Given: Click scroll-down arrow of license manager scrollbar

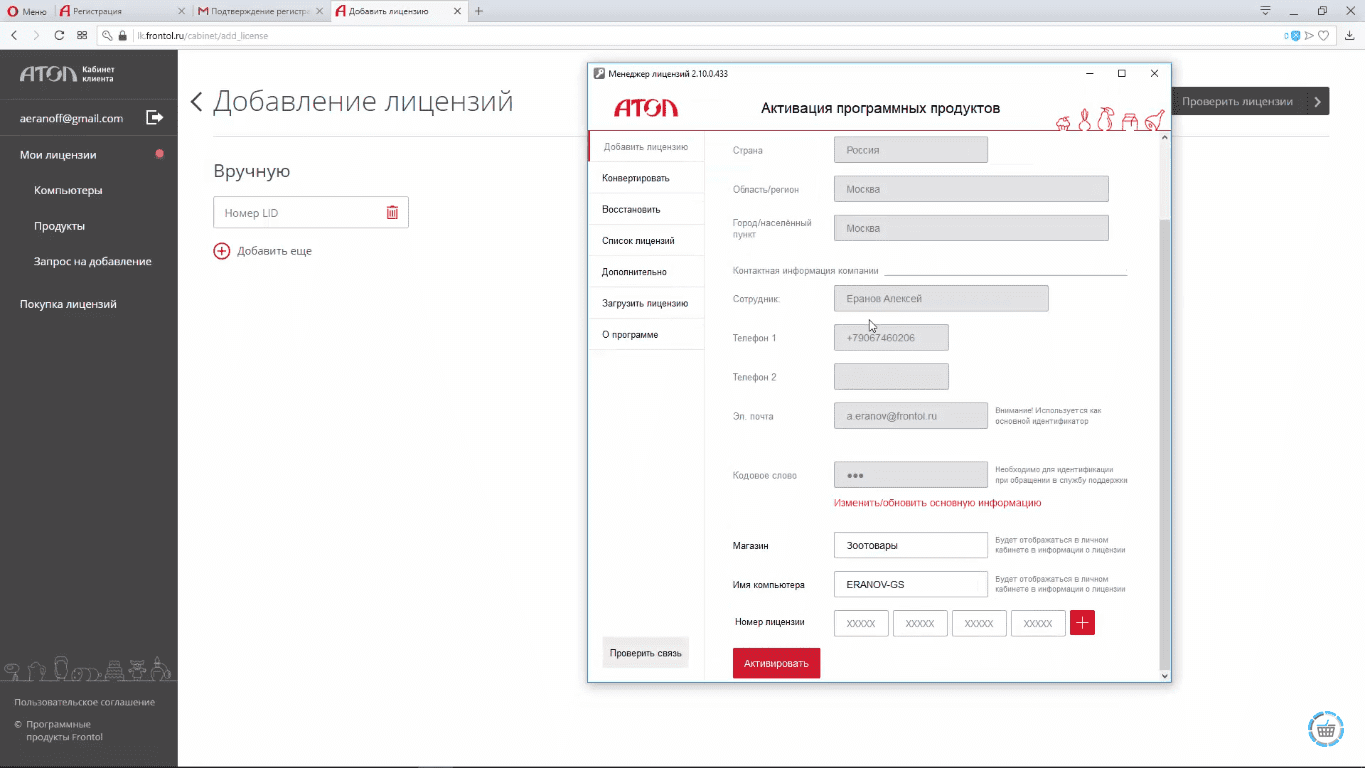Looking at the screenshot, I should click(x=1164, y=676).
